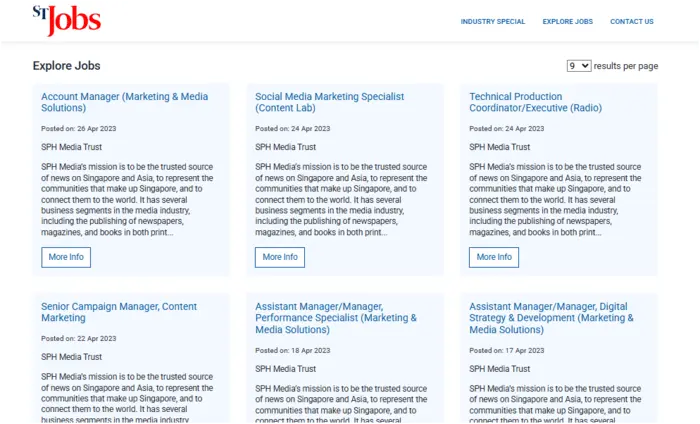
Task: Select 'Posted on: 22 Apr 2023' text
Action: pos(79,338)
